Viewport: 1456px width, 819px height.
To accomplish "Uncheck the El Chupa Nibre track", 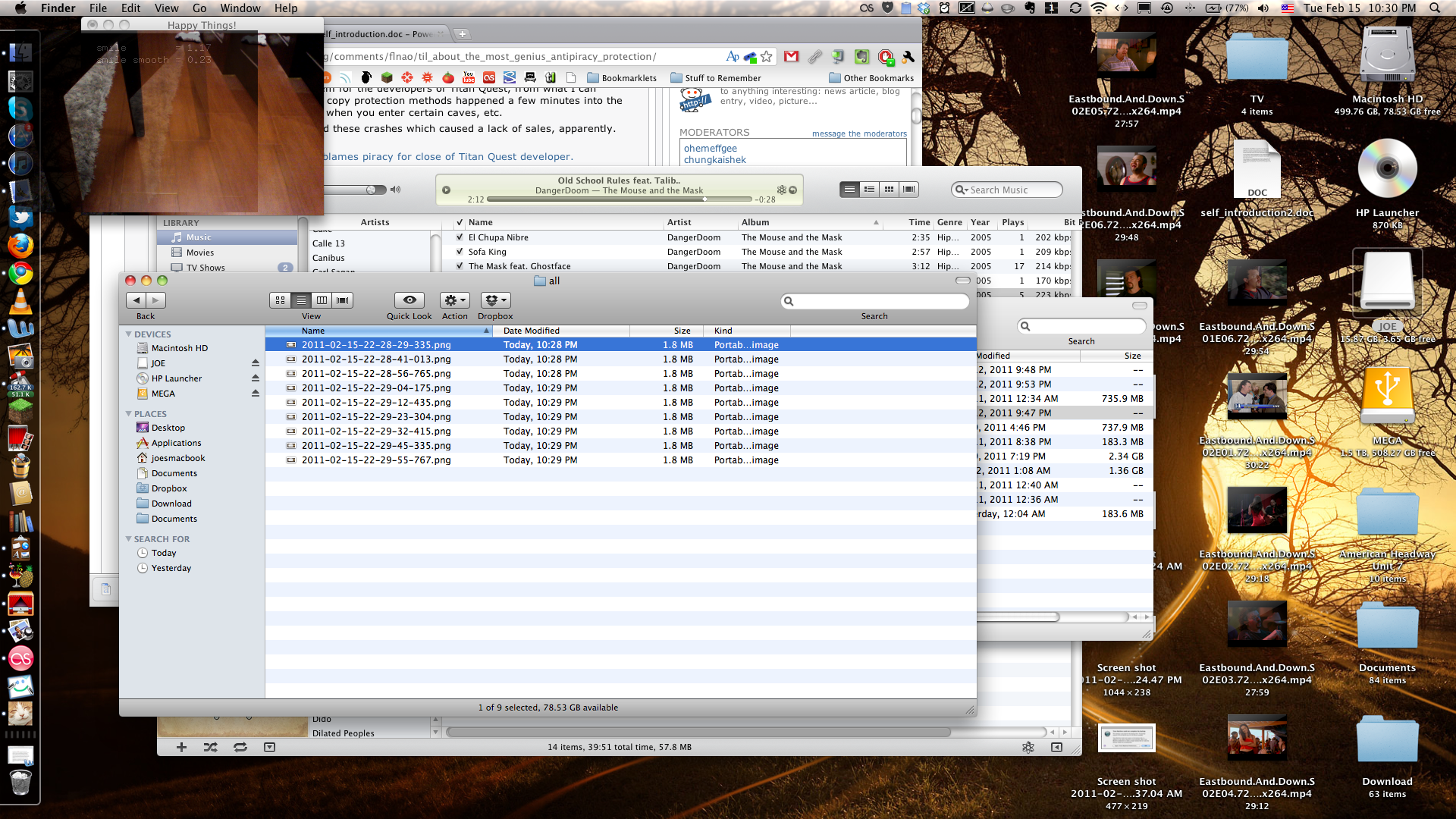I will coord(460,237).
